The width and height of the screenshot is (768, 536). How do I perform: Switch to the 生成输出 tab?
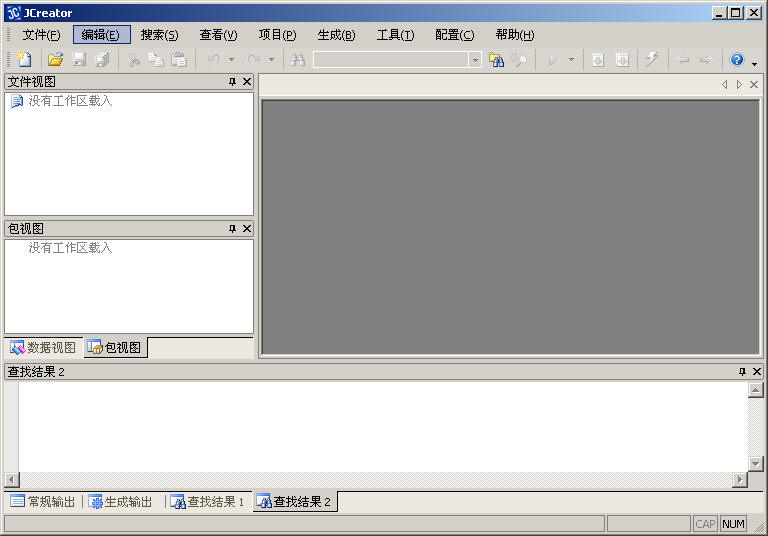point(121,502)
